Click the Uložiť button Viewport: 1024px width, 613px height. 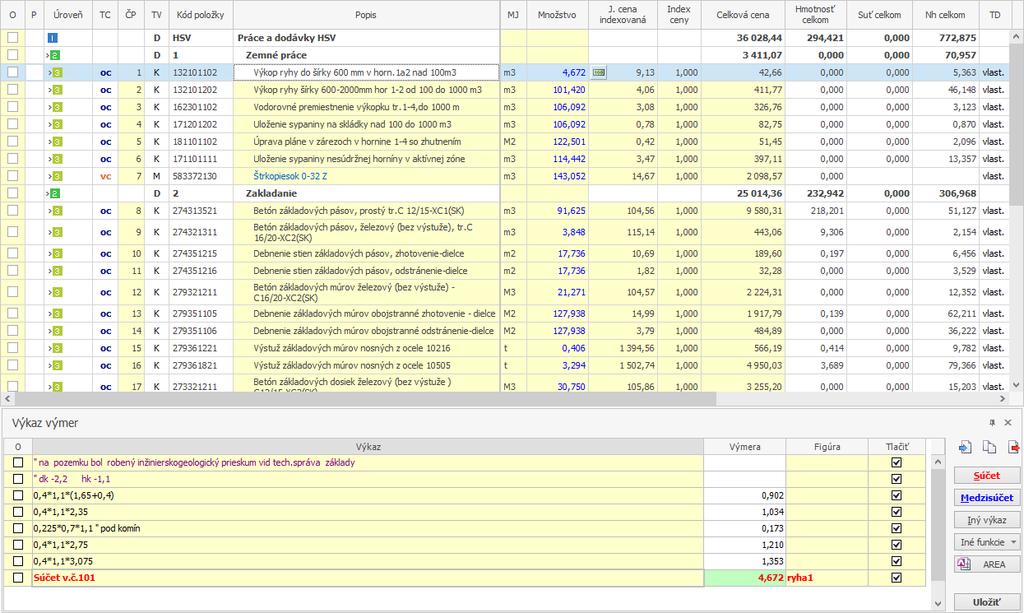(x=986, y=601)
